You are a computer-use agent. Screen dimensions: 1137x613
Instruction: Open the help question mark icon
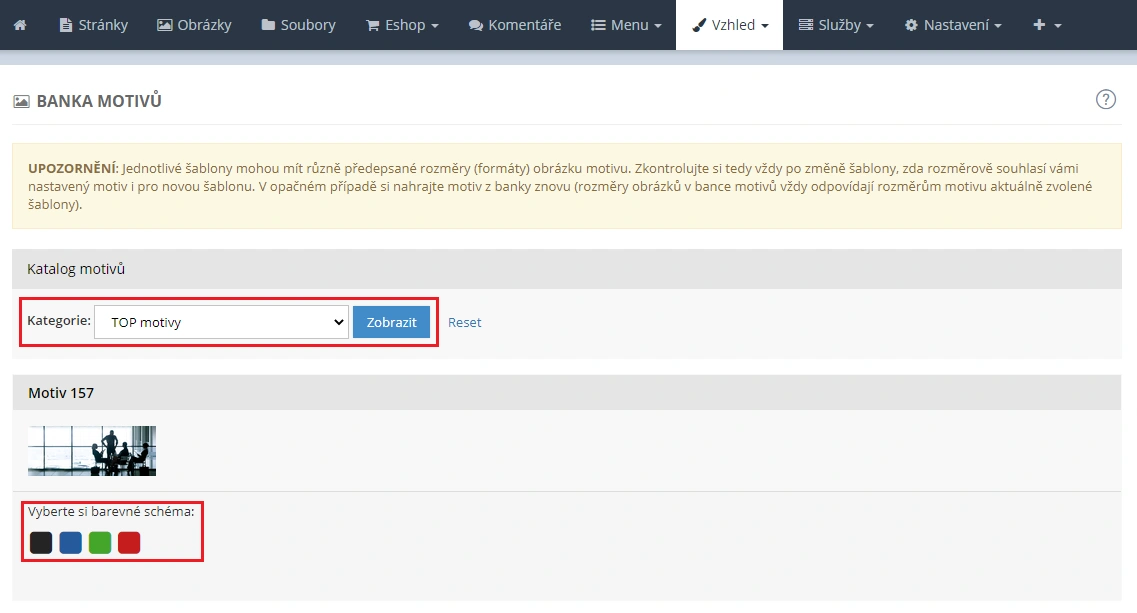(1105, 99)
